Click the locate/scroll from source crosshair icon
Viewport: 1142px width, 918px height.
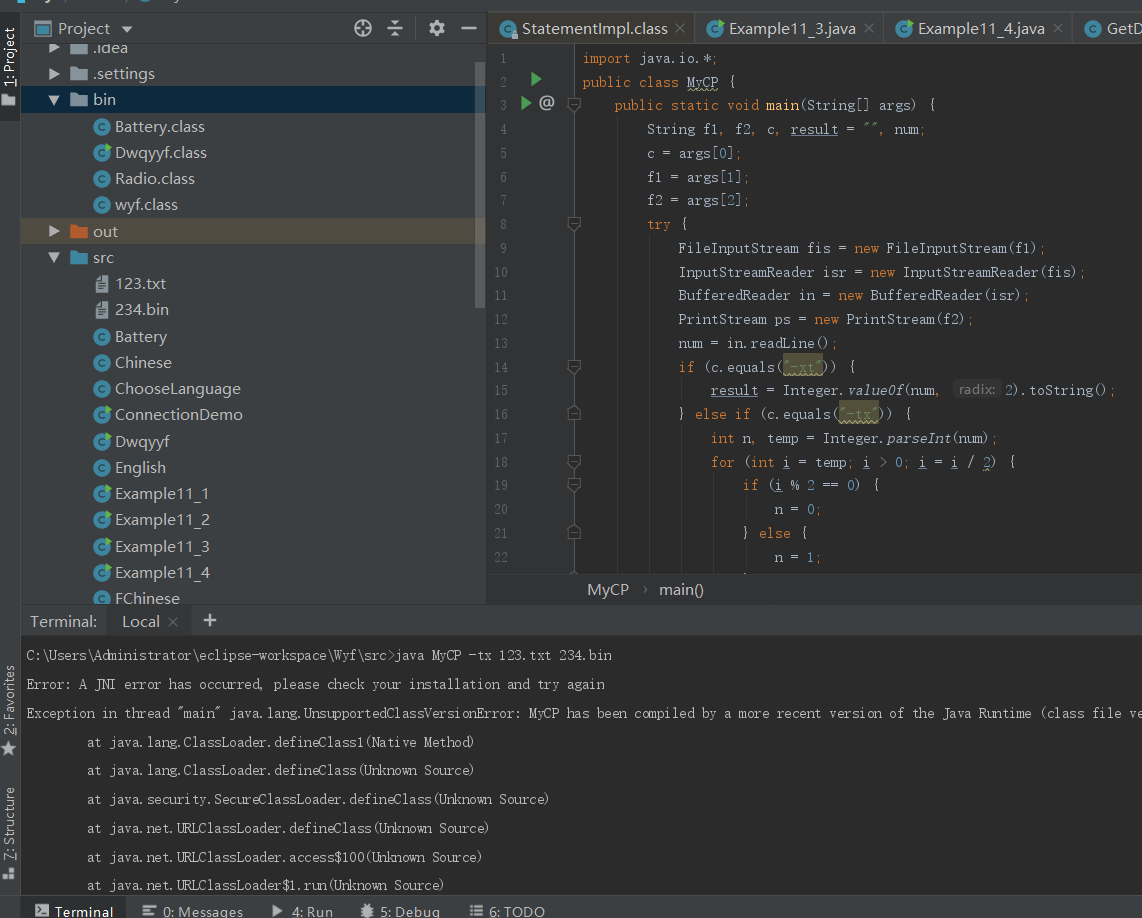[363, 28]
